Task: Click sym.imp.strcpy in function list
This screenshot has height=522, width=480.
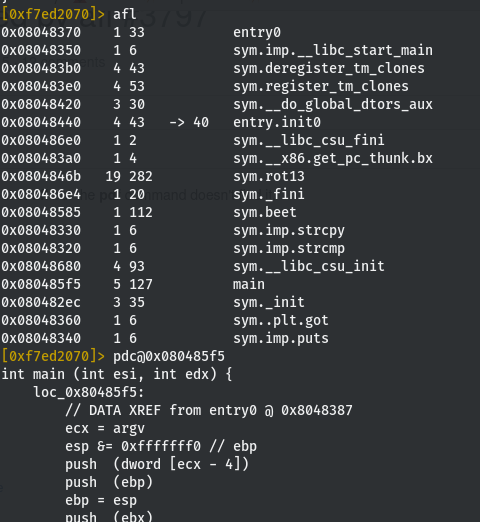Action: tap(289, 230)
